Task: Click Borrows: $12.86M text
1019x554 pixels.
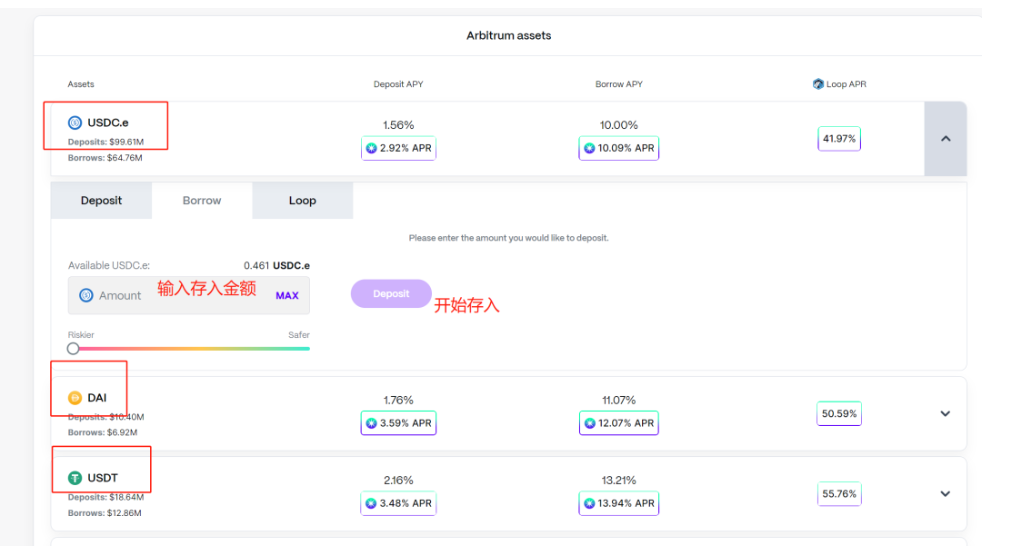Action: point(105,513)
